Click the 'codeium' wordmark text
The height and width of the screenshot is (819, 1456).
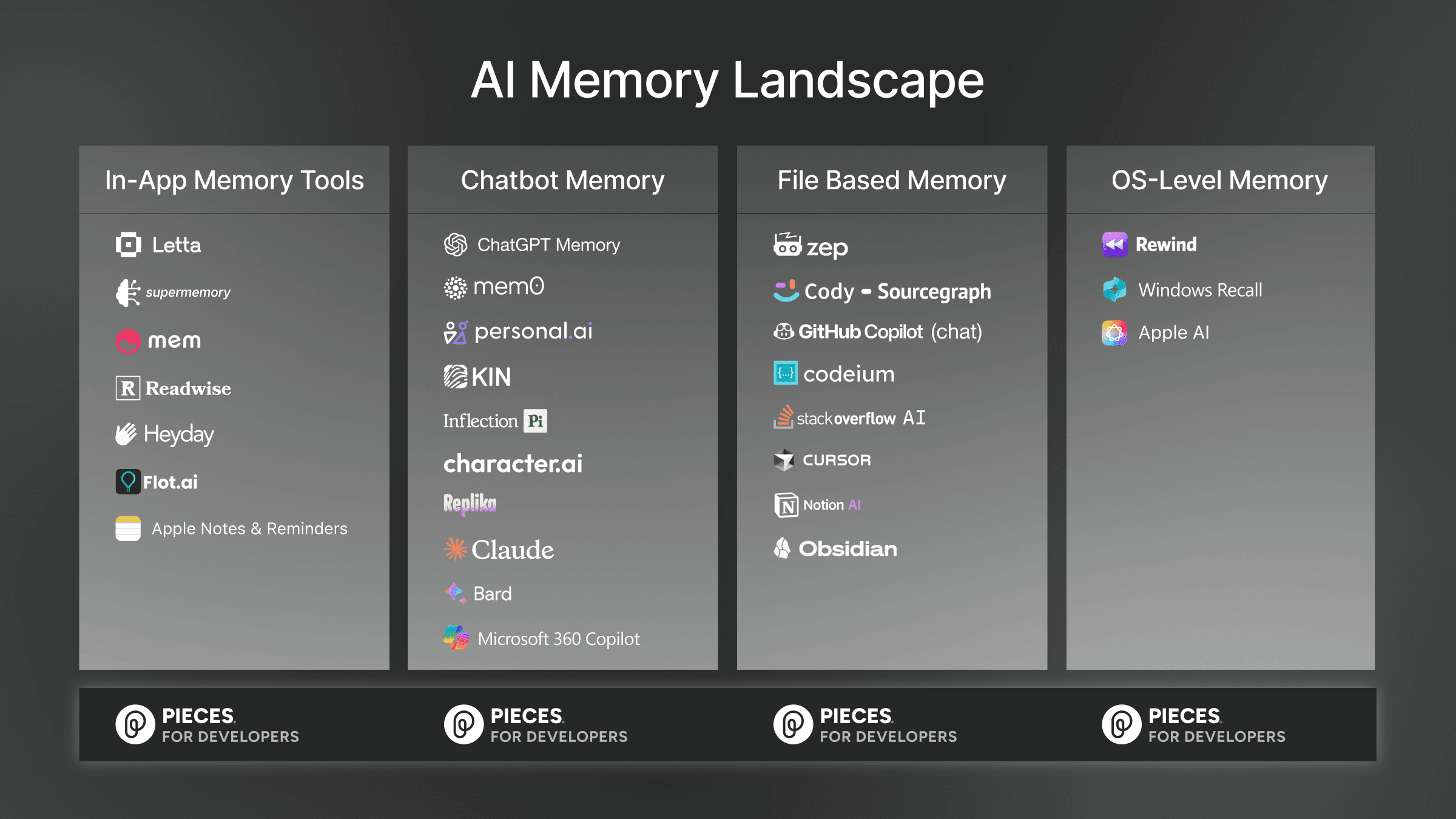tap(849, 374)
